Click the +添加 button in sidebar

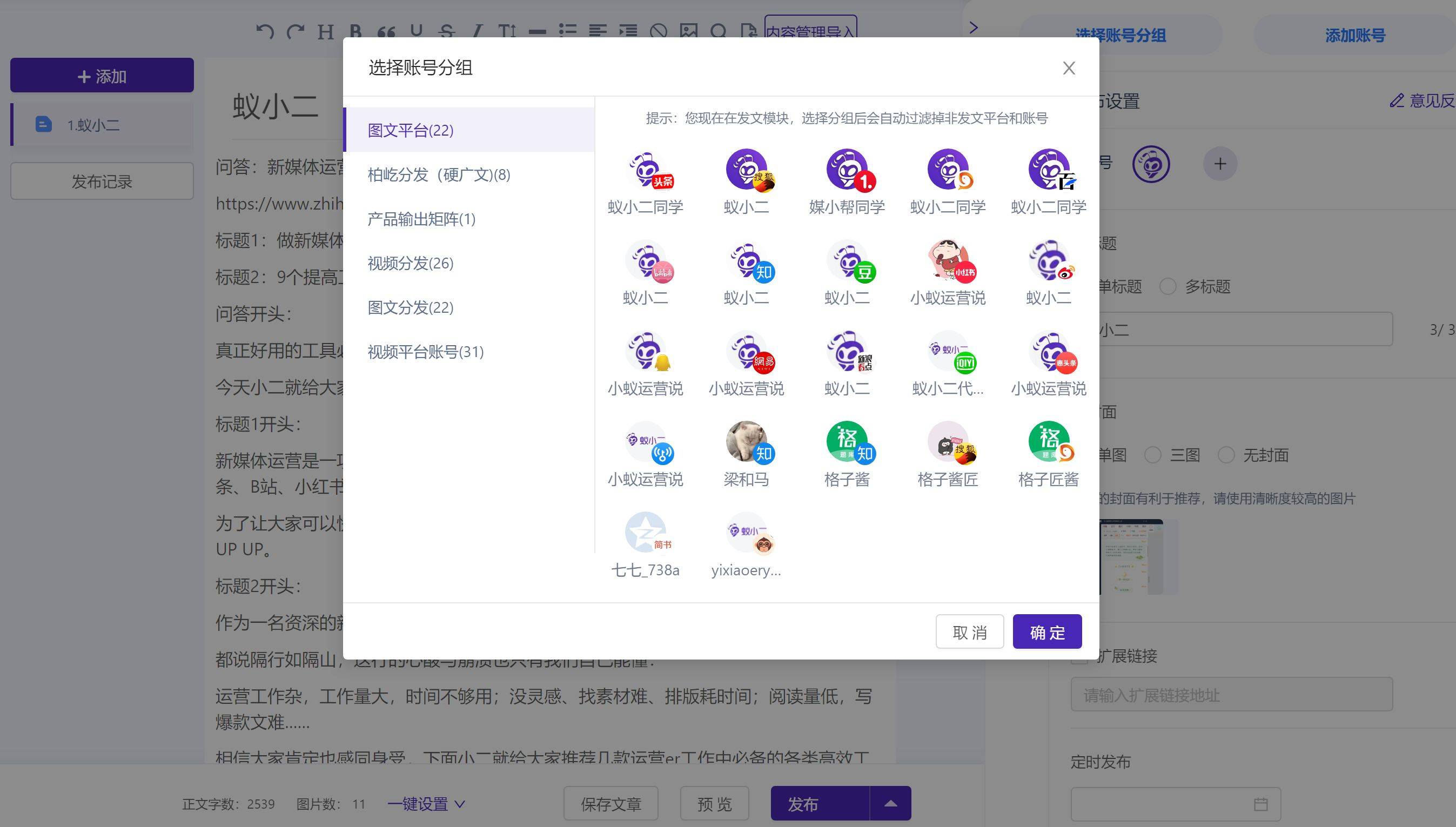[102, 76]
